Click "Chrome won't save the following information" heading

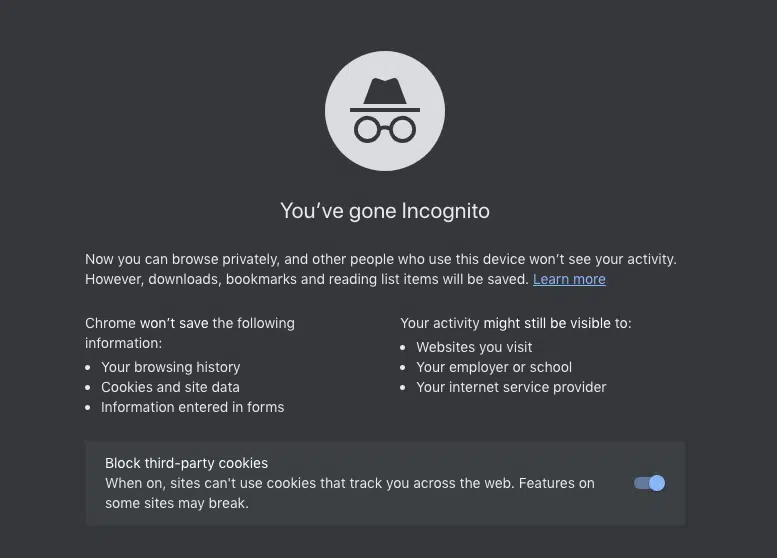(190, 333)
